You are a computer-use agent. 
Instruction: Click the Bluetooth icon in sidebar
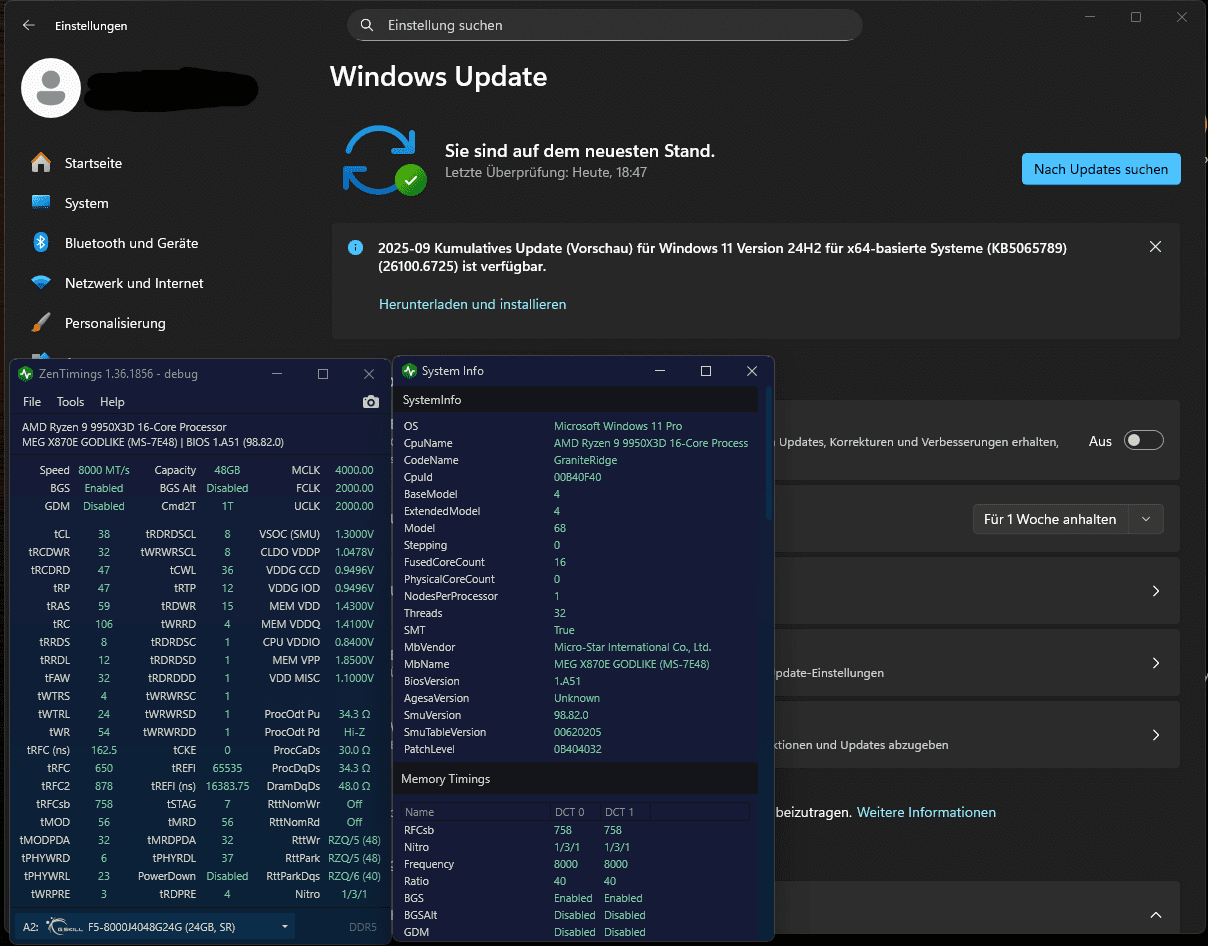coord(41,243)
